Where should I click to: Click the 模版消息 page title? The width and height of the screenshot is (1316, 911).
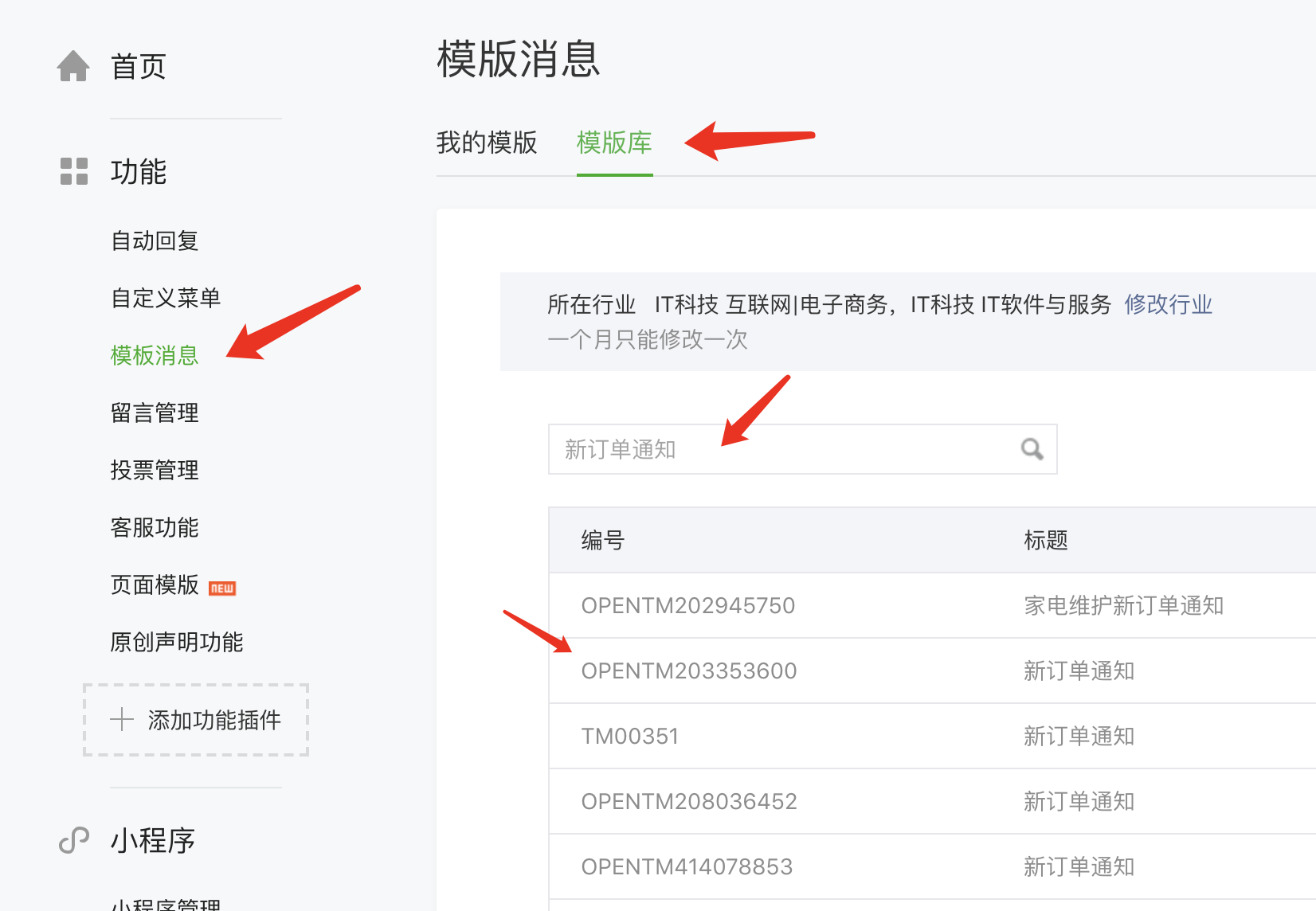[519, 59]
